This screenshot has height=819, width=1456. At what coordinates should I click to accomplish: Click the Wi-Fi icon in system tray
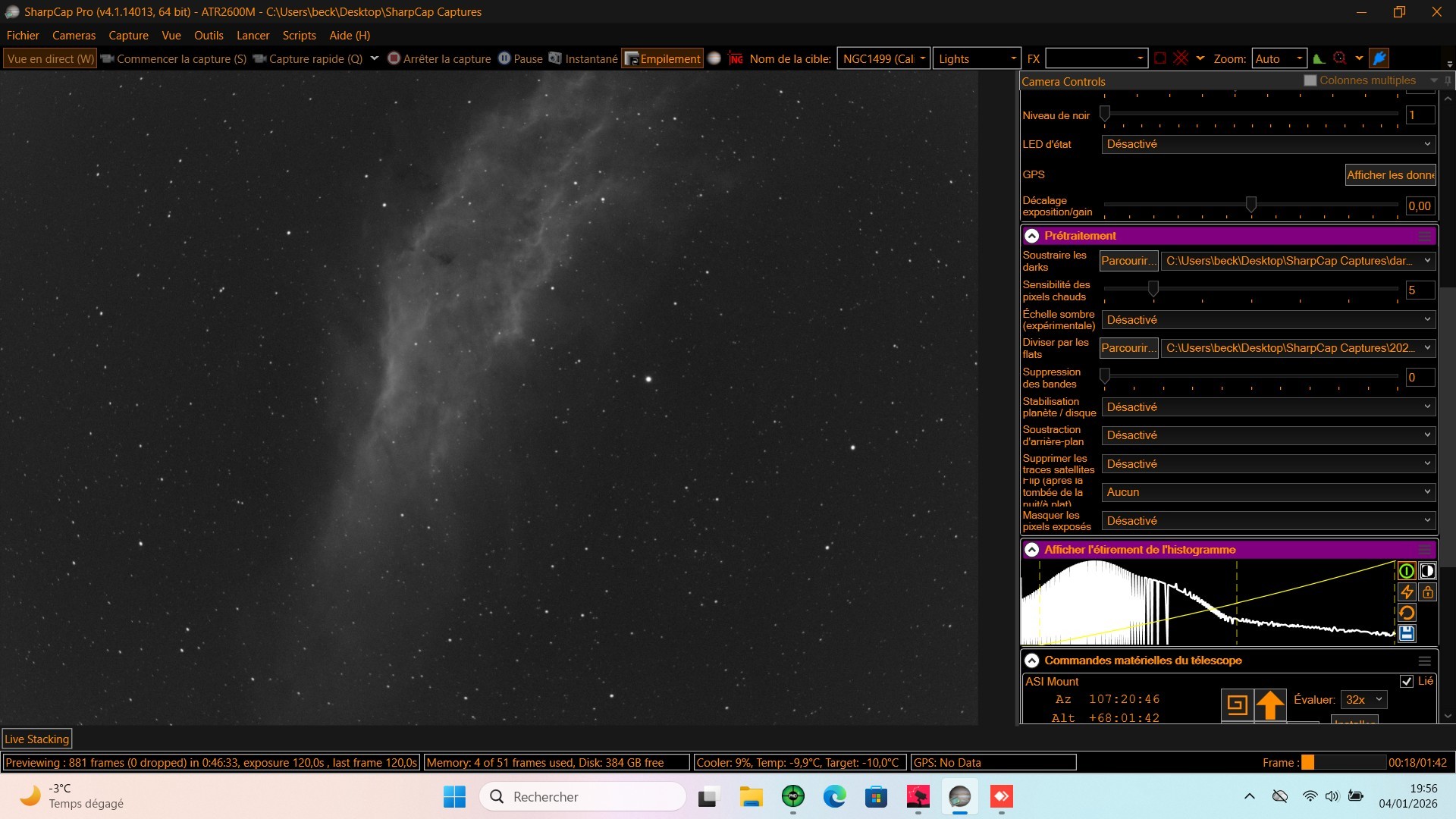[x=1310, y=796]
